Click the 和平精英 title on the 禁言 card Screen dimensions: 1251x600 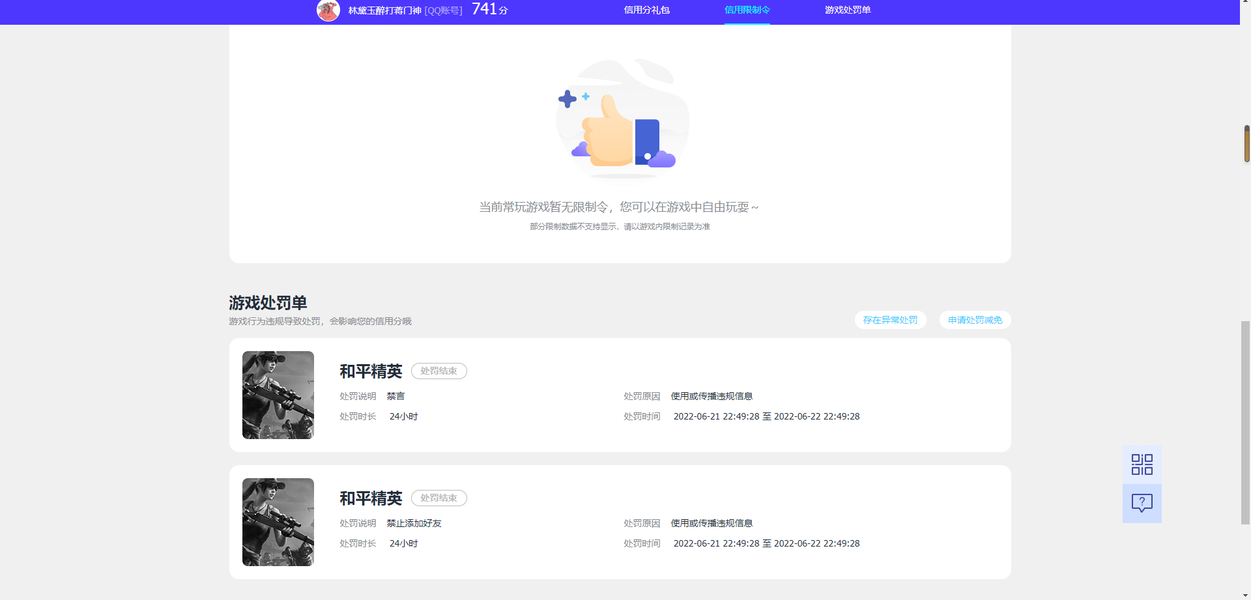point(371,371)
